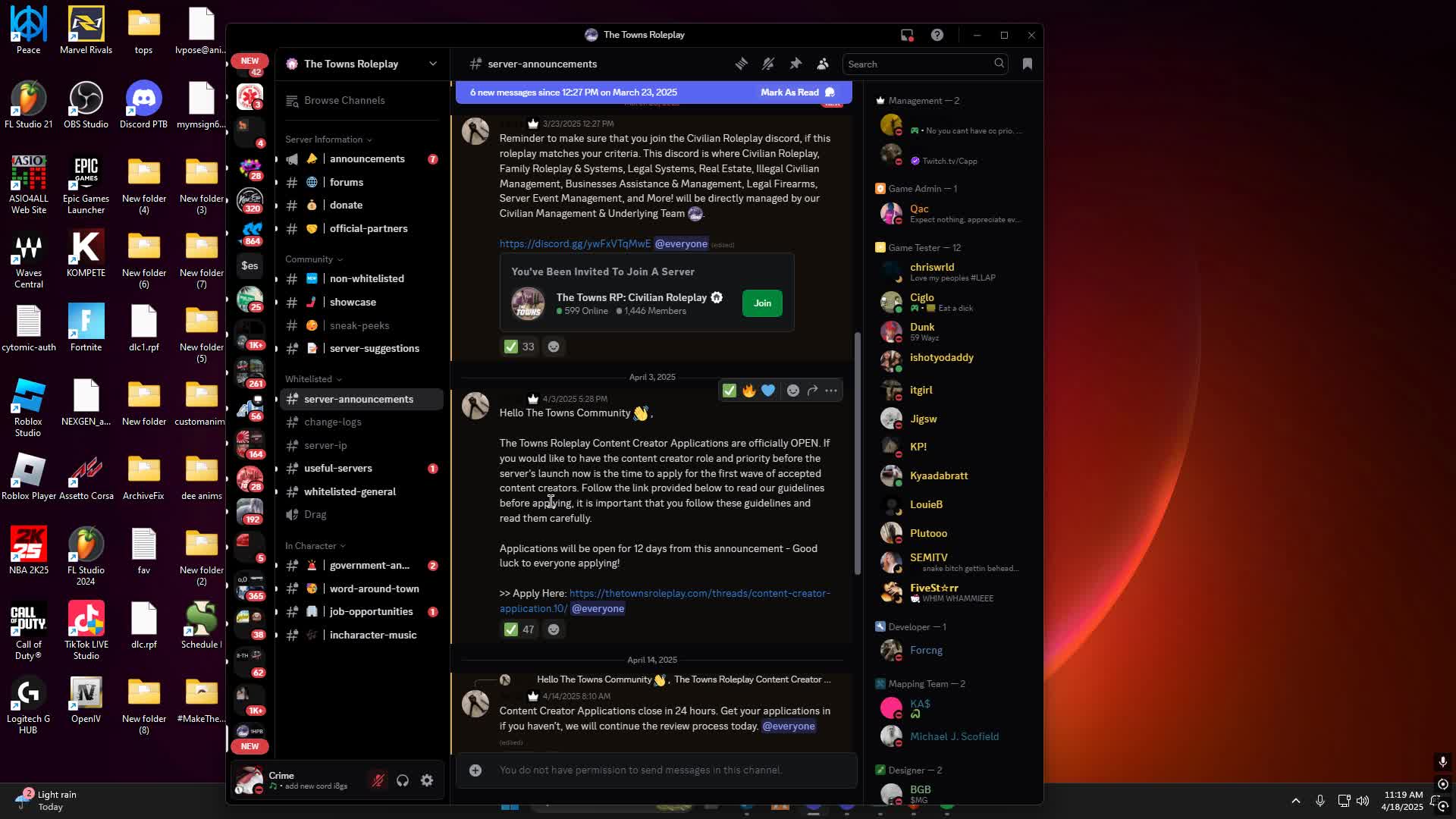The height and width of the screenshot is (819, 1456).
Task: Open User Settings gear icon
Action: coord(427,780)
